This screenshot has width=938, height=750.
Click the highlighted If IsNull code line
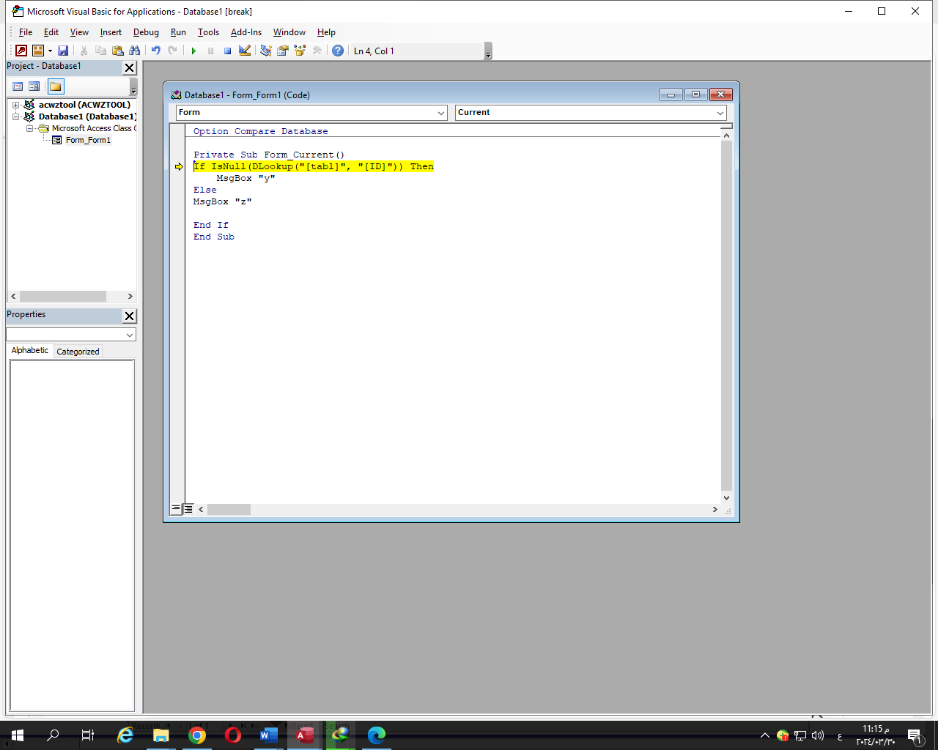click(x=313, y=166)
